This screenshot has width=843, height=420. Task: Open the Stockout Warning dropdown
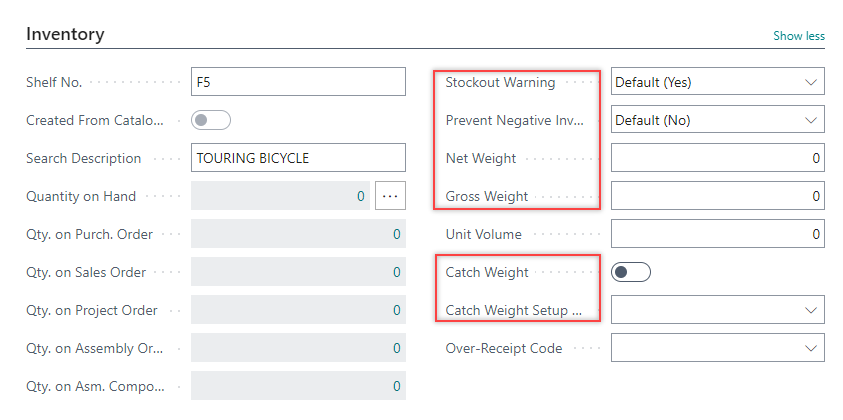[x=717, y=82]
